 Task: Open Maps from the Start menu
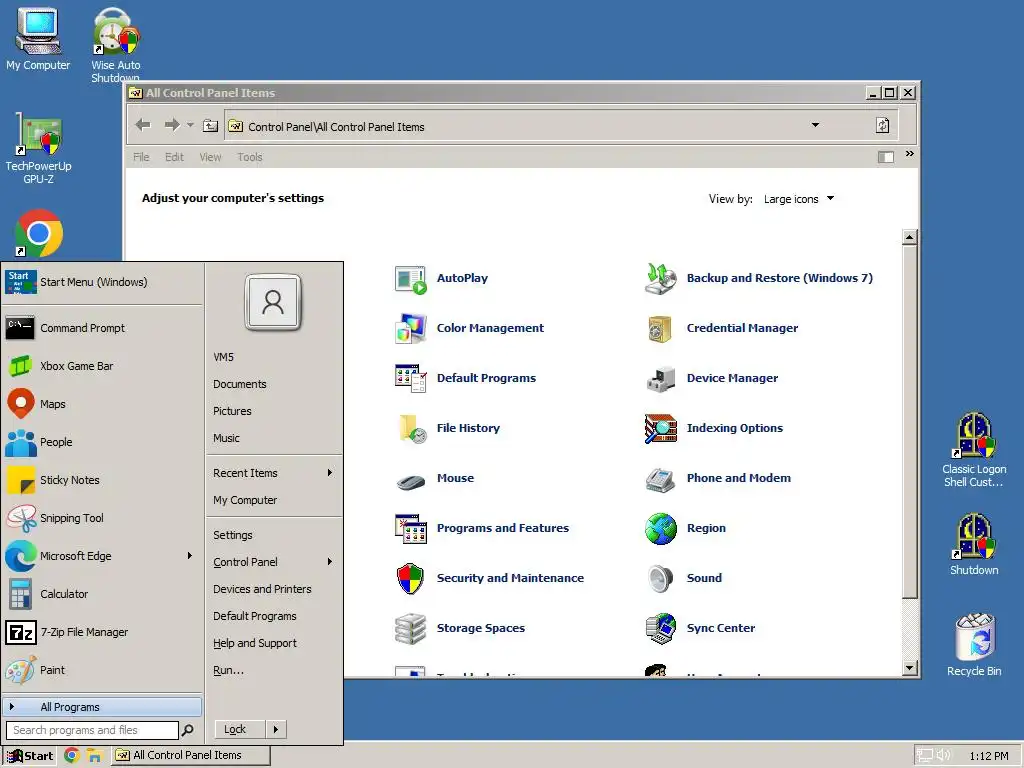point(103,404)
